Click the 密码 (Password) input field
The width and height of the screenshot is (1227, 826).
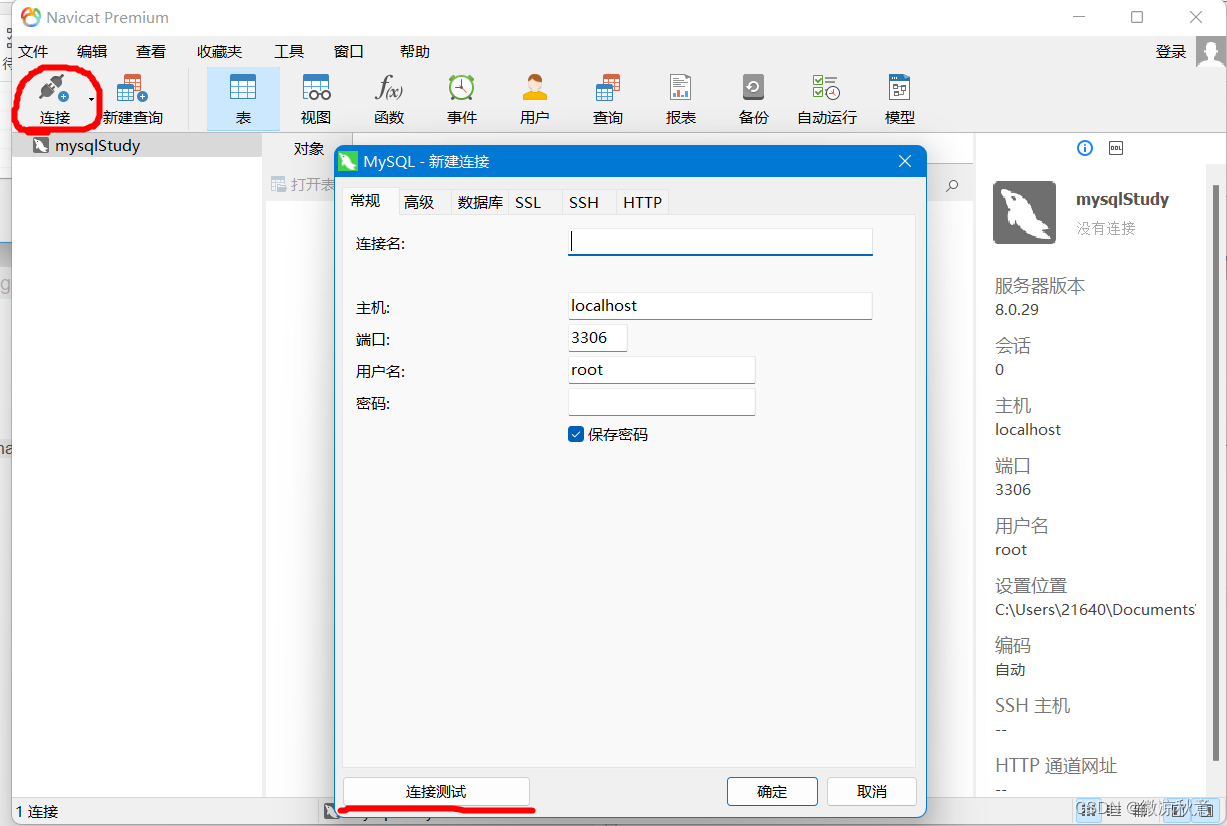coord(661,402)
